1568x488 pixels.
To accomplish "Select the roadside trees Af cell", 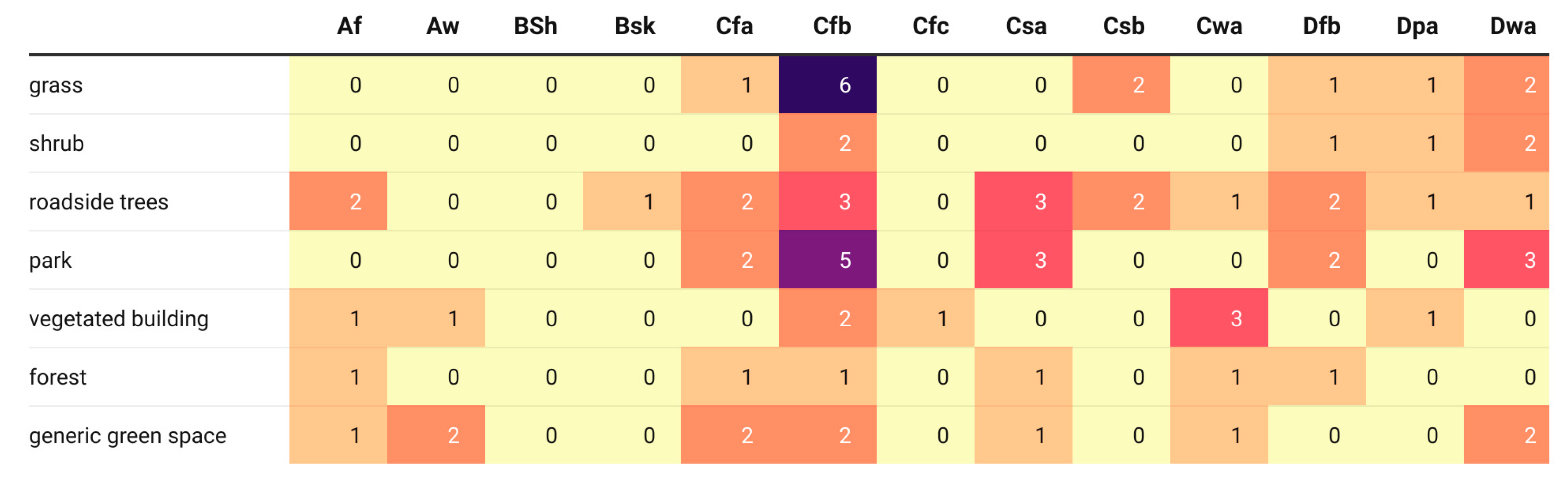I will 338,202.
